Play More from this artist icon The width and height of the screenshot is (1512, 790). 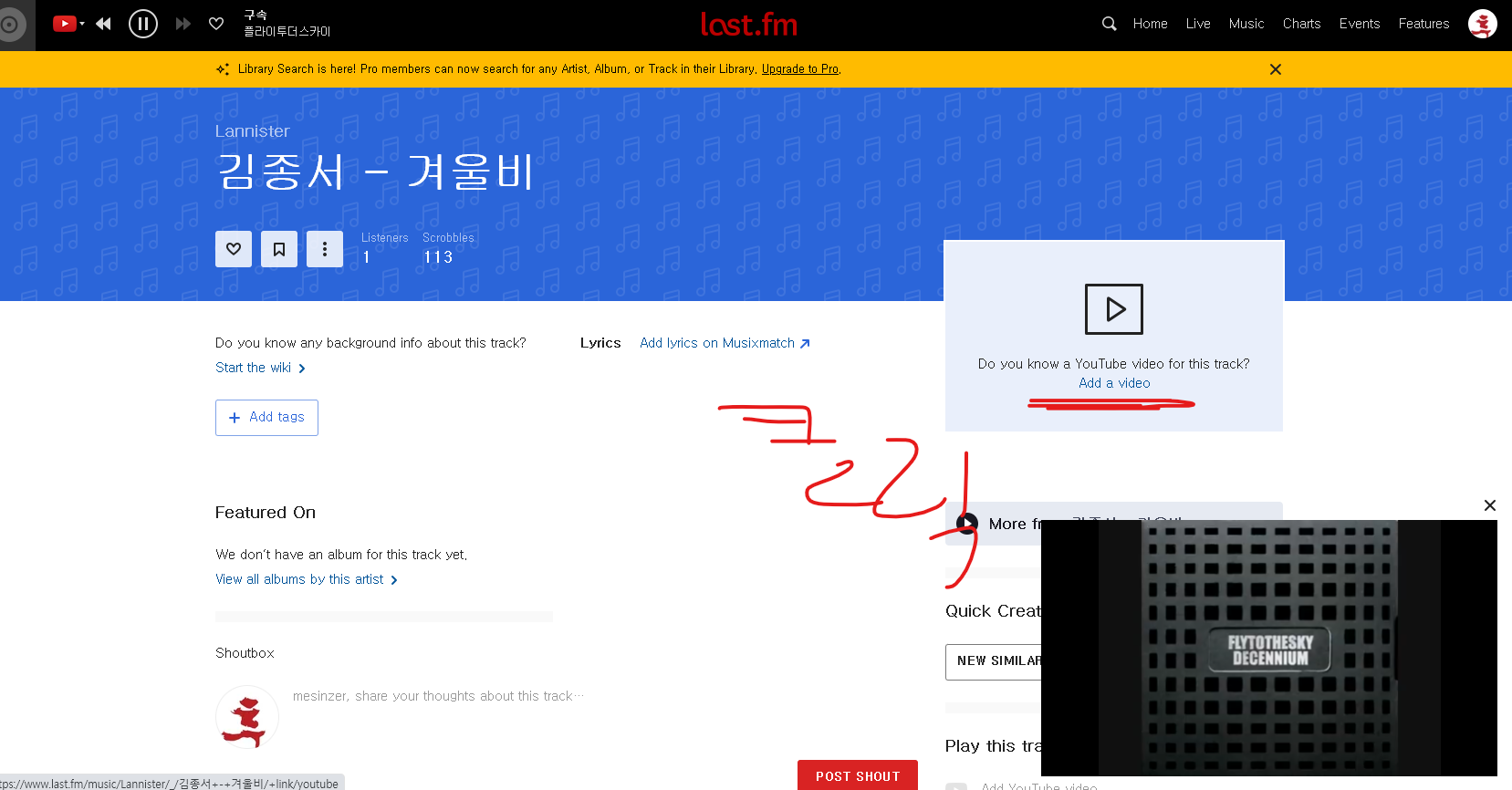(967, 523)
